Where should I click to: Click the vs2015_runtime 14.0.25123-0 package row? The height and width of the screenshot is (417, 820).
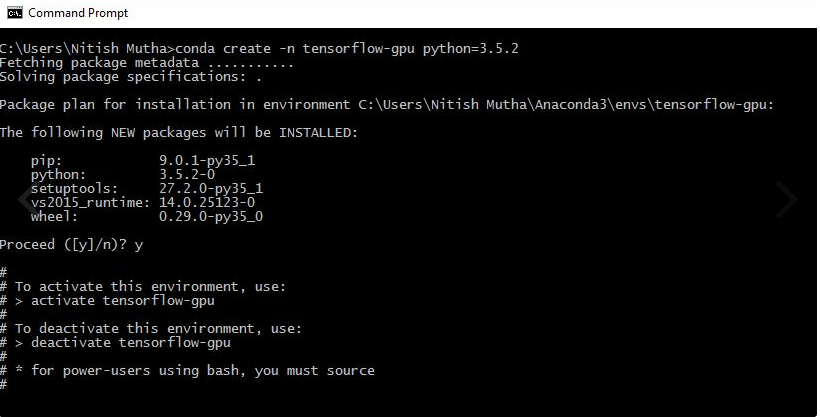pyautogui.click(x=143, y=202)
